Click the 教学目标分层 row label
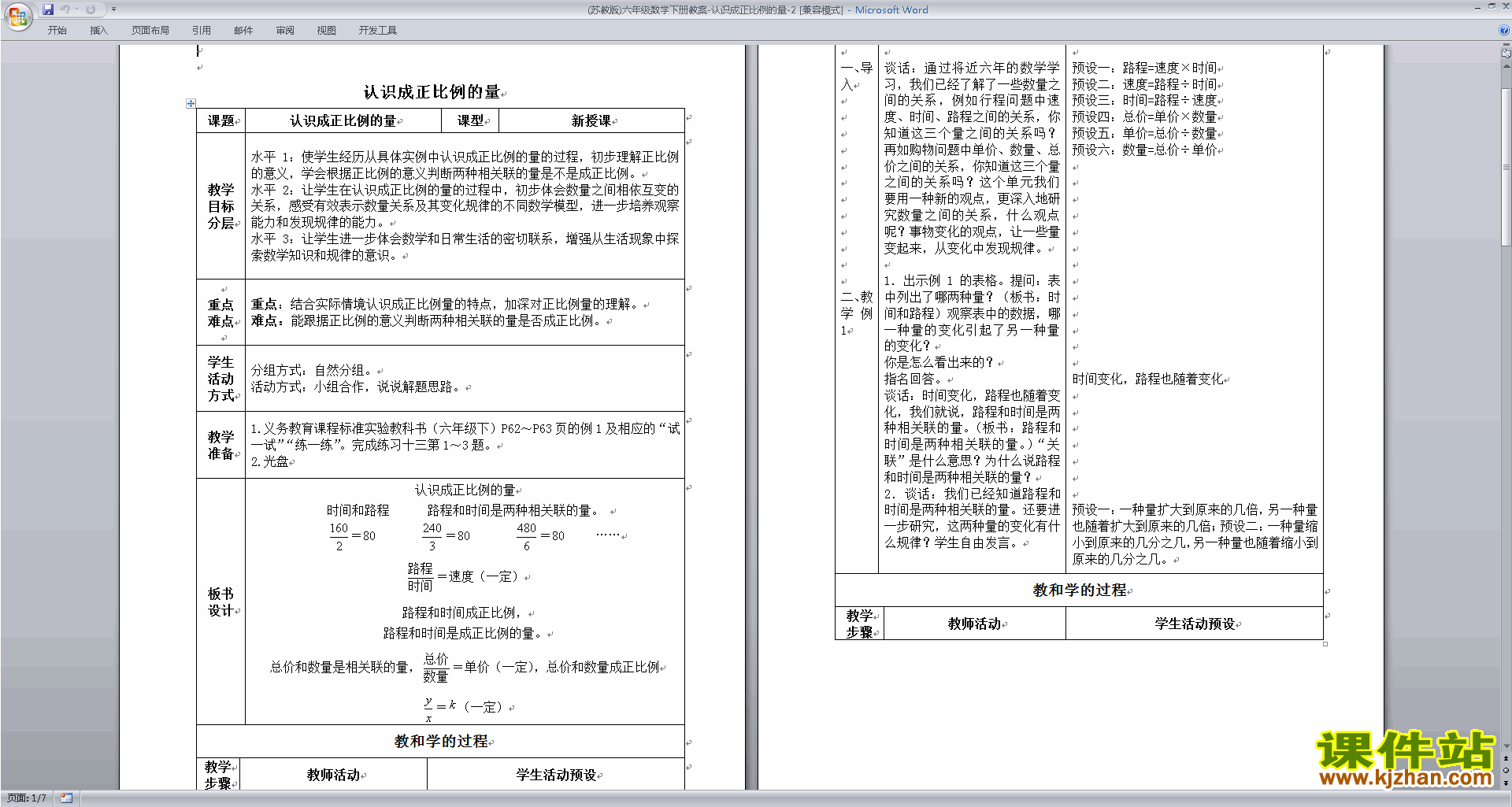The height and width of the screenshot is (807, 1512). click(x=221, y=206)
